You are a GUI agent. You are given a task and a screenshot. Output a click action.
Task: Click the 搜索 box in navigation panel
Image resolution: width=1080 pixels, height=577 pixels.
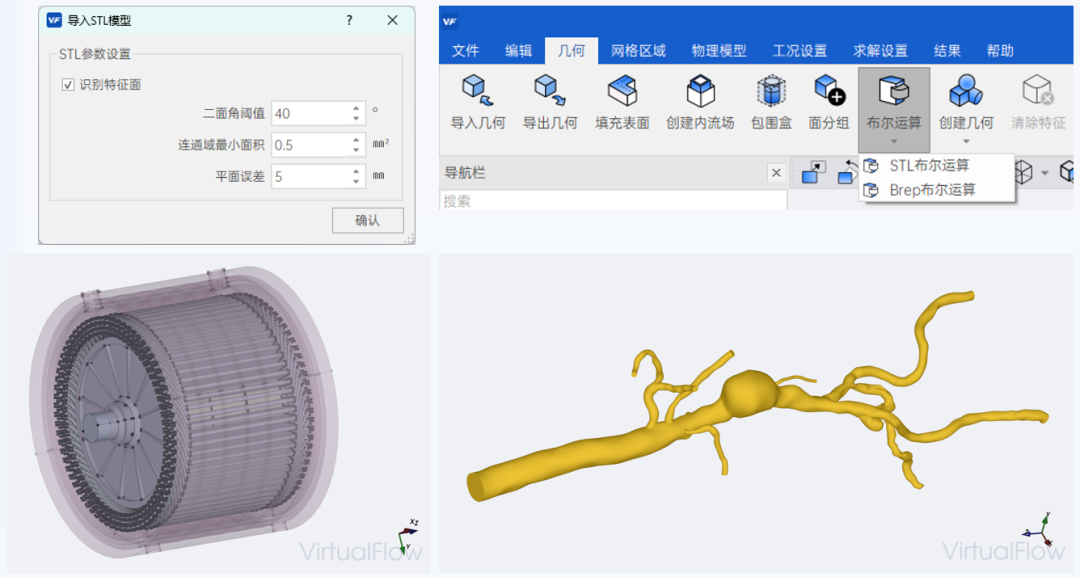tap(613, 201)
